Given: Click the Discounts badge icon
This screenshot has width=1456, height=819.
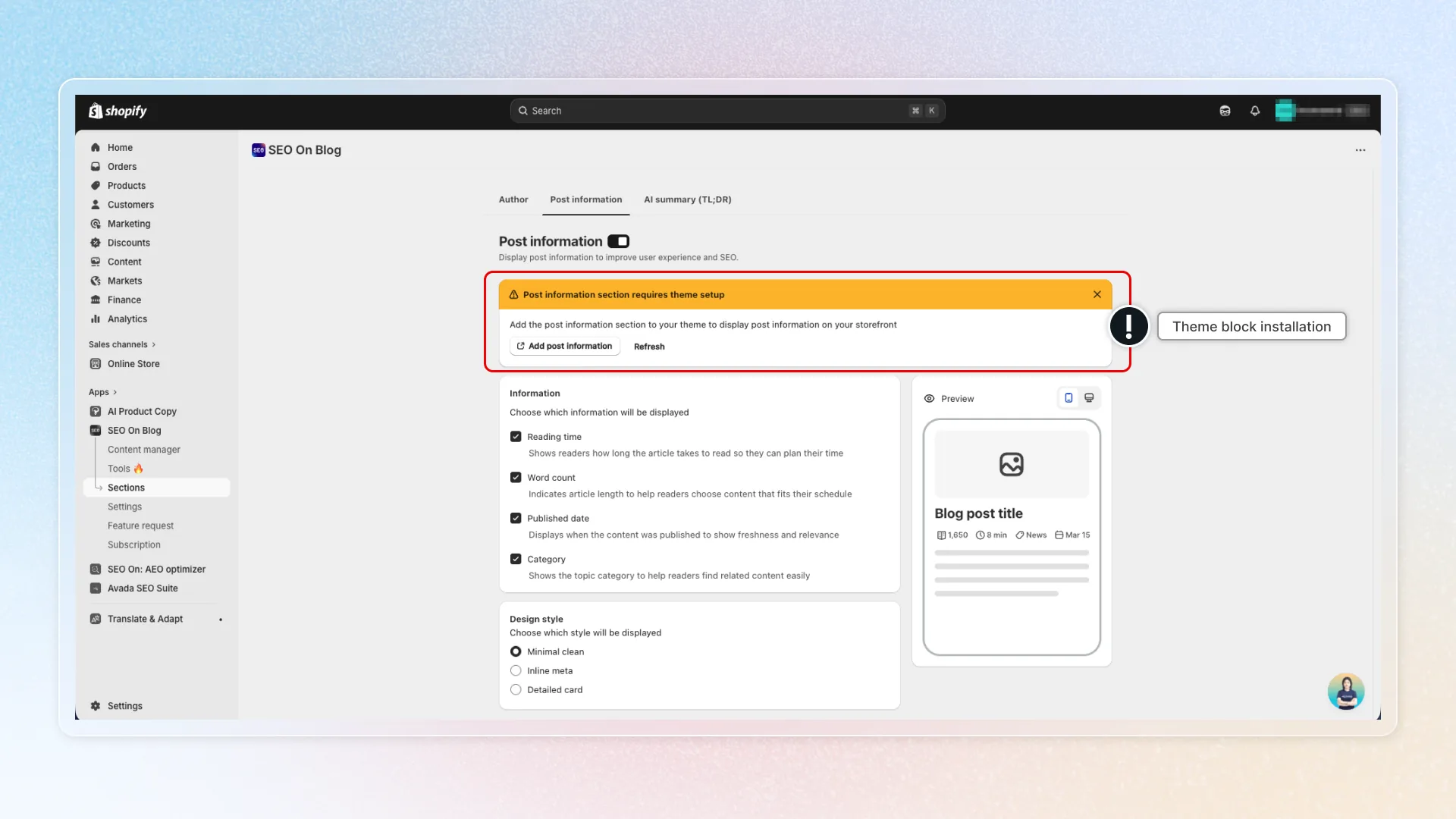Looking at the screenshot, I should pyautogui.click(x=96, y=243).
